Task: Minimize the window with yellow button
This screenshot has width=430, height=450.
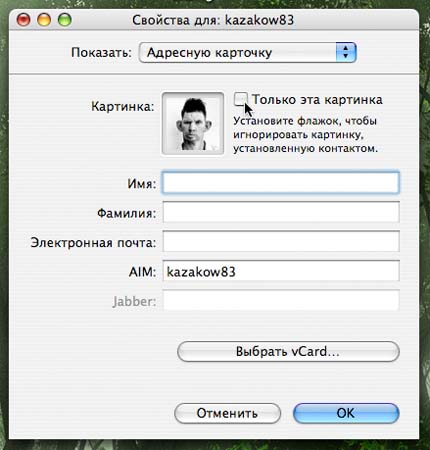Action: coord(44,20)
